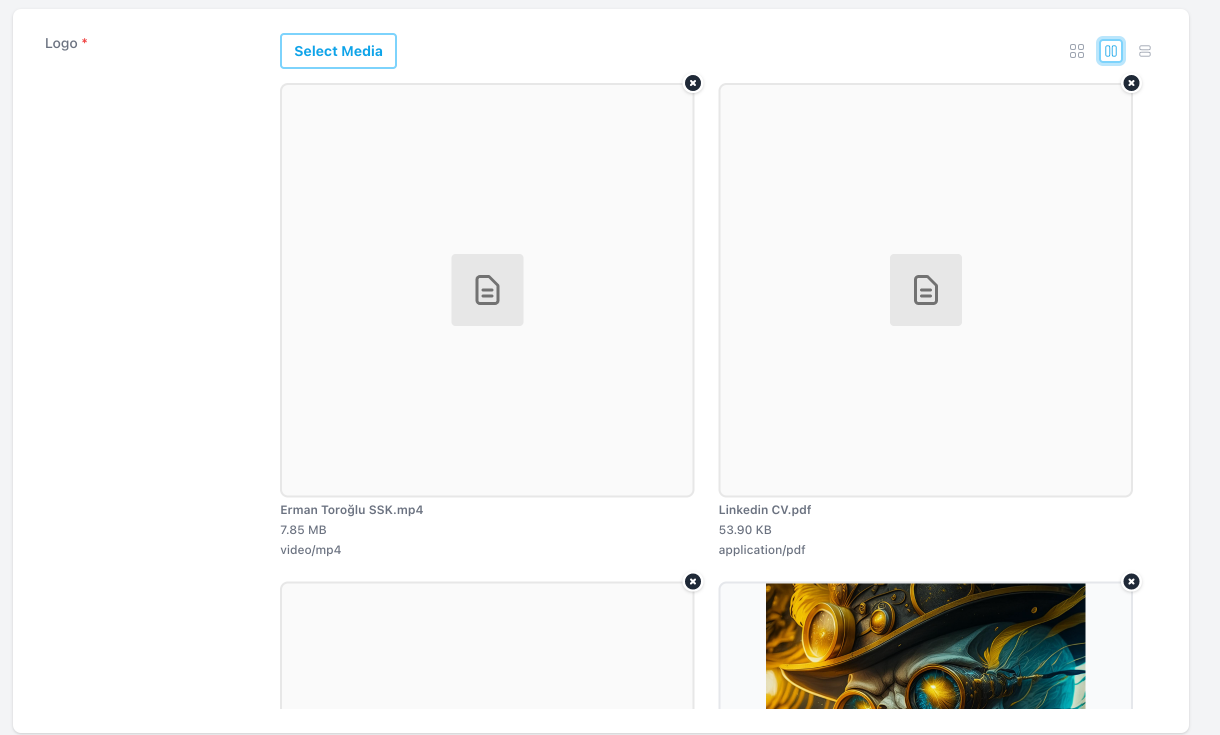
Task: Remove the bottom-left blank media item
Action: (x=693, y=582)
